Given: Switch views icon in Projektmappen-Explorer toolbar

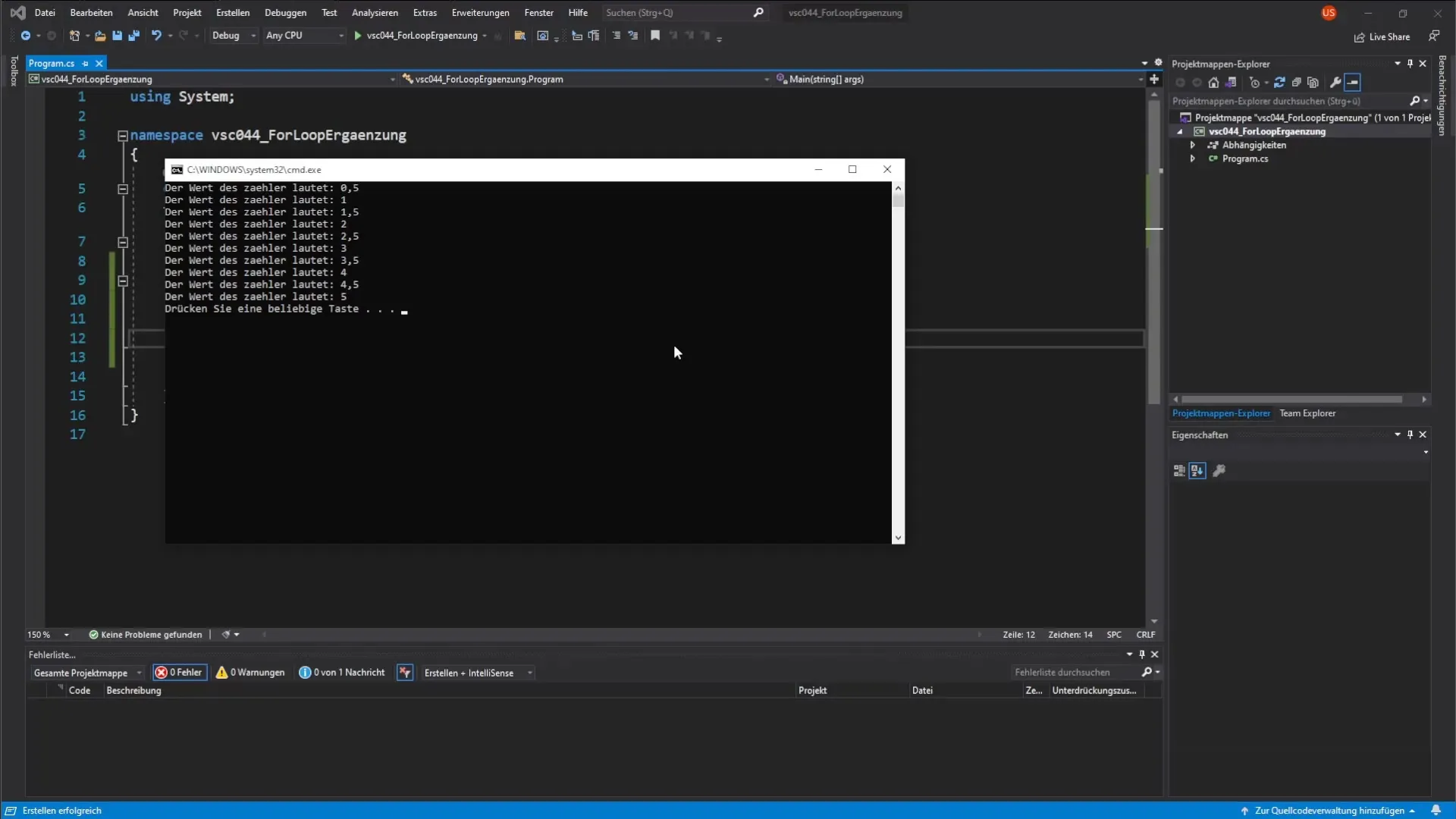Looking at the screenshot, I should click(1231, 83).
